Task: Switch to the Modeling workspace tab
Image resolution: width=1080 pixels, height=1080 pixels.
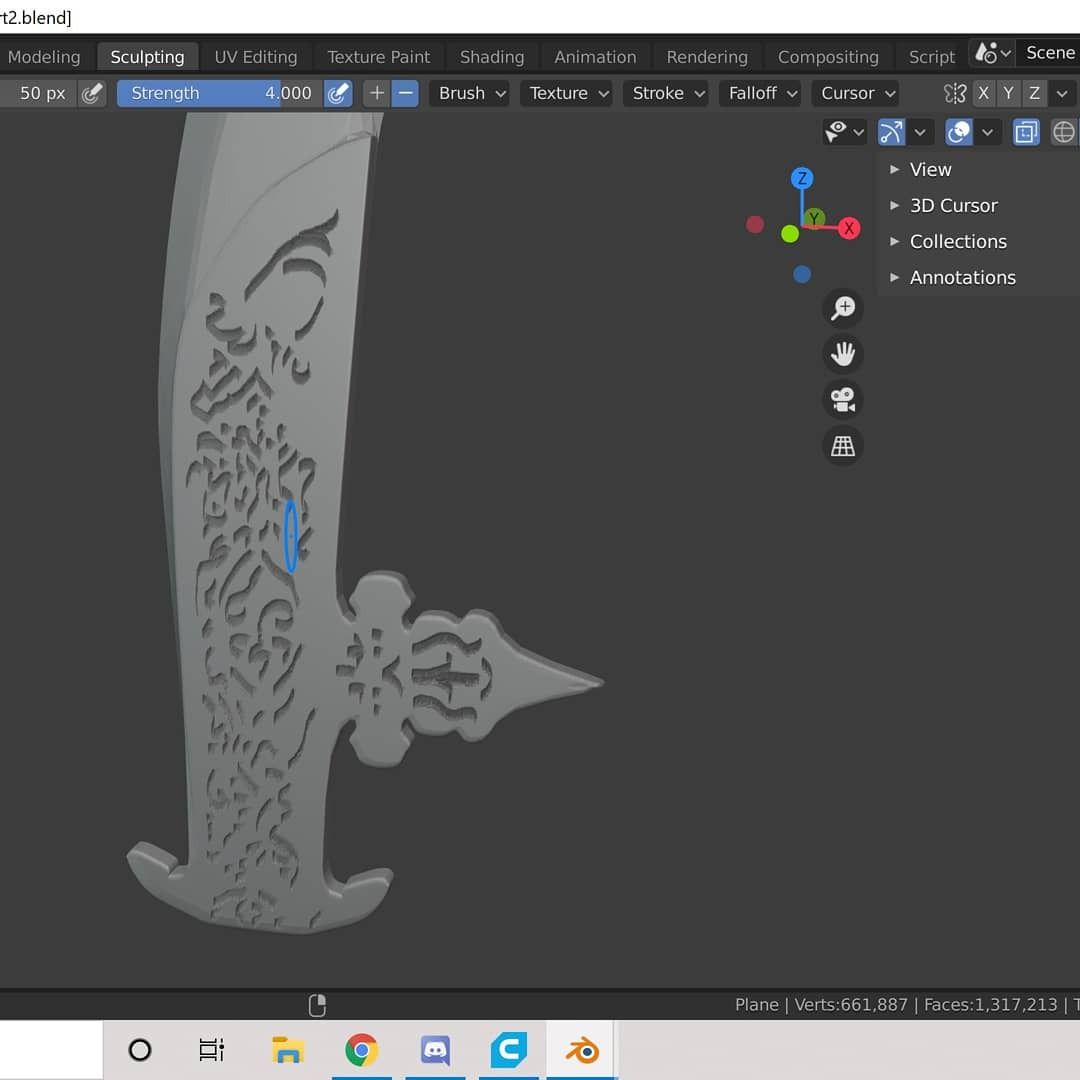Action: coord(44,56)
